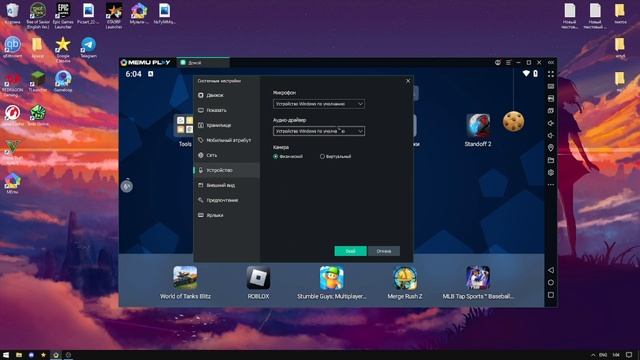Confirm settings with the green button

click(x=350, y=251)
